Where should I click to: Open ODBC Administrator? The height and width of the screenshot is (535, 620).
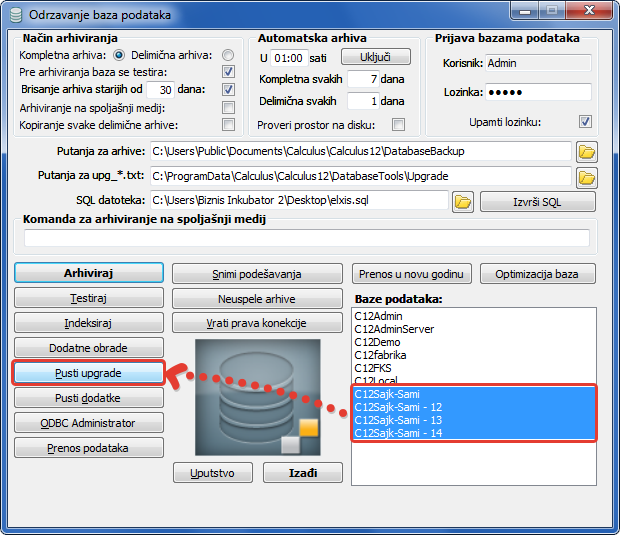pos(88,423)
